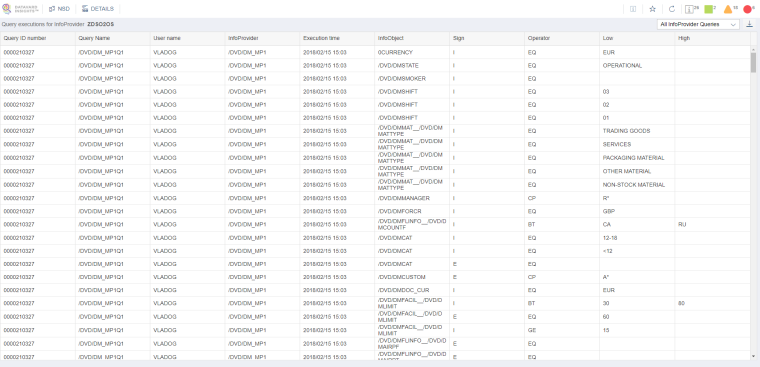Select the 0CURRENCY InfoObject cell

[x=412, y=52]
